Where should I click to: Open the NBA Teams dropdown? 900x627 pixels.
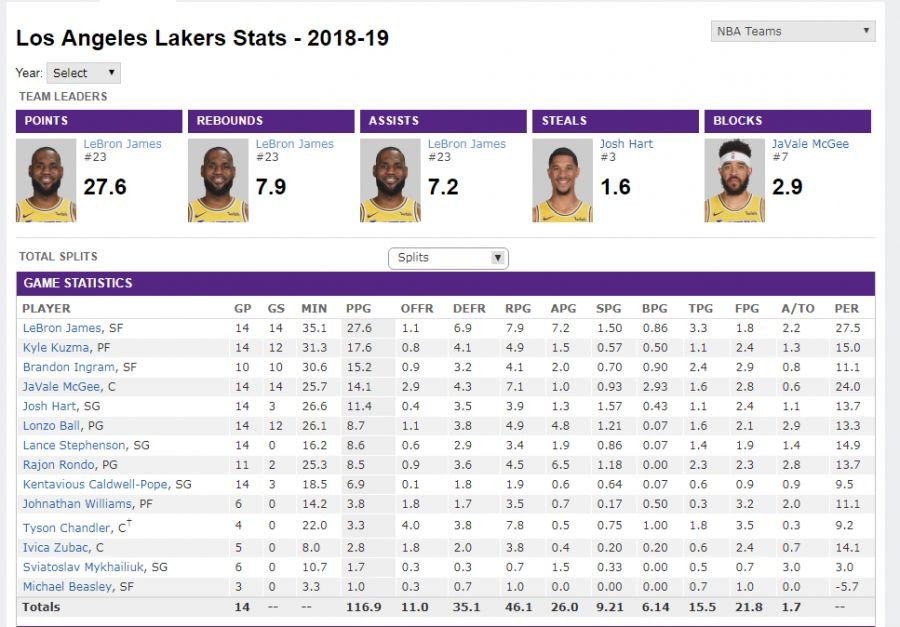pyautogui.click(x=793, y=31)
